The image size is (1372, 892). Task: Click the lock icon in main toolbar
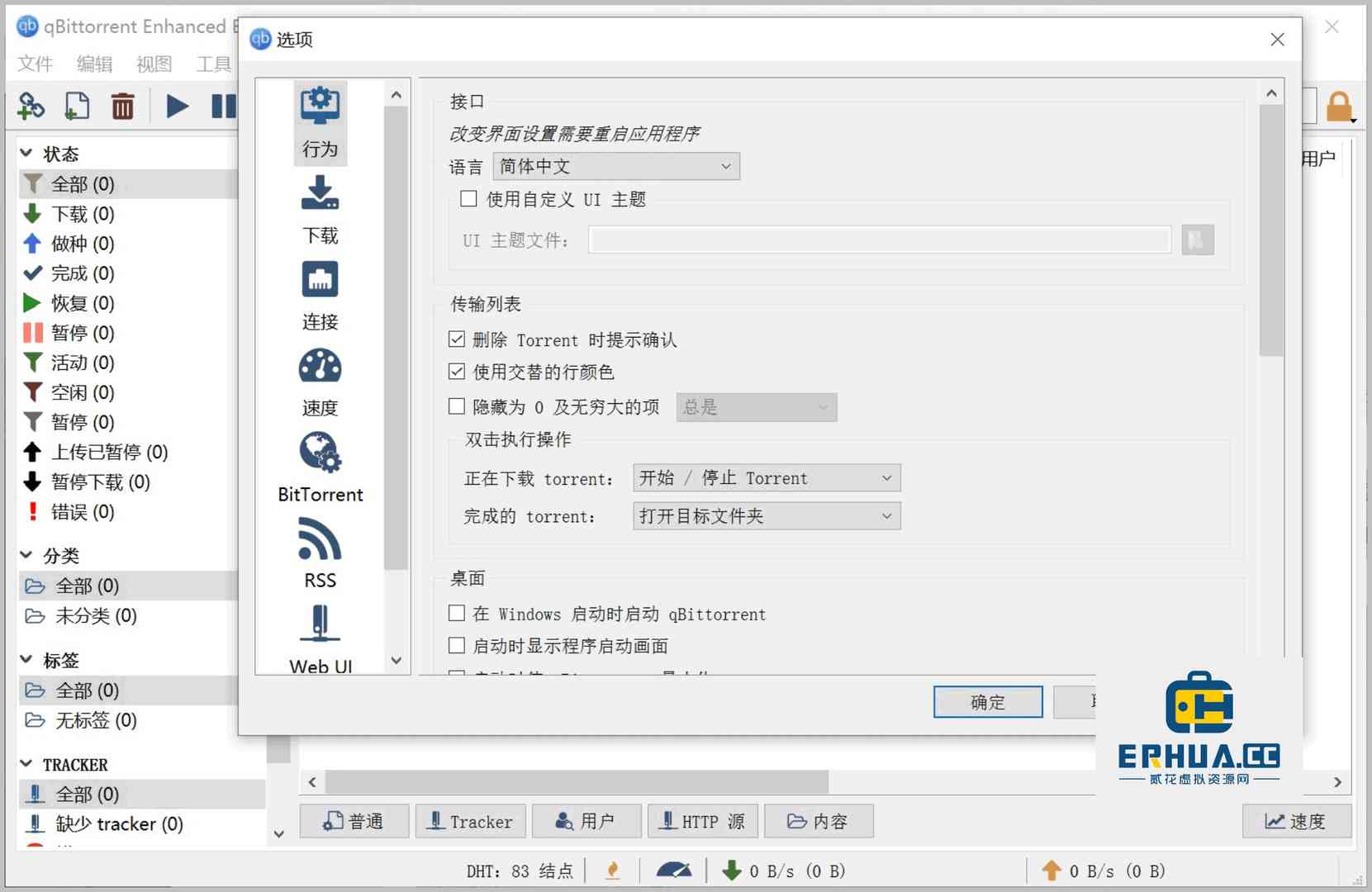click(x=1340, y=107)
